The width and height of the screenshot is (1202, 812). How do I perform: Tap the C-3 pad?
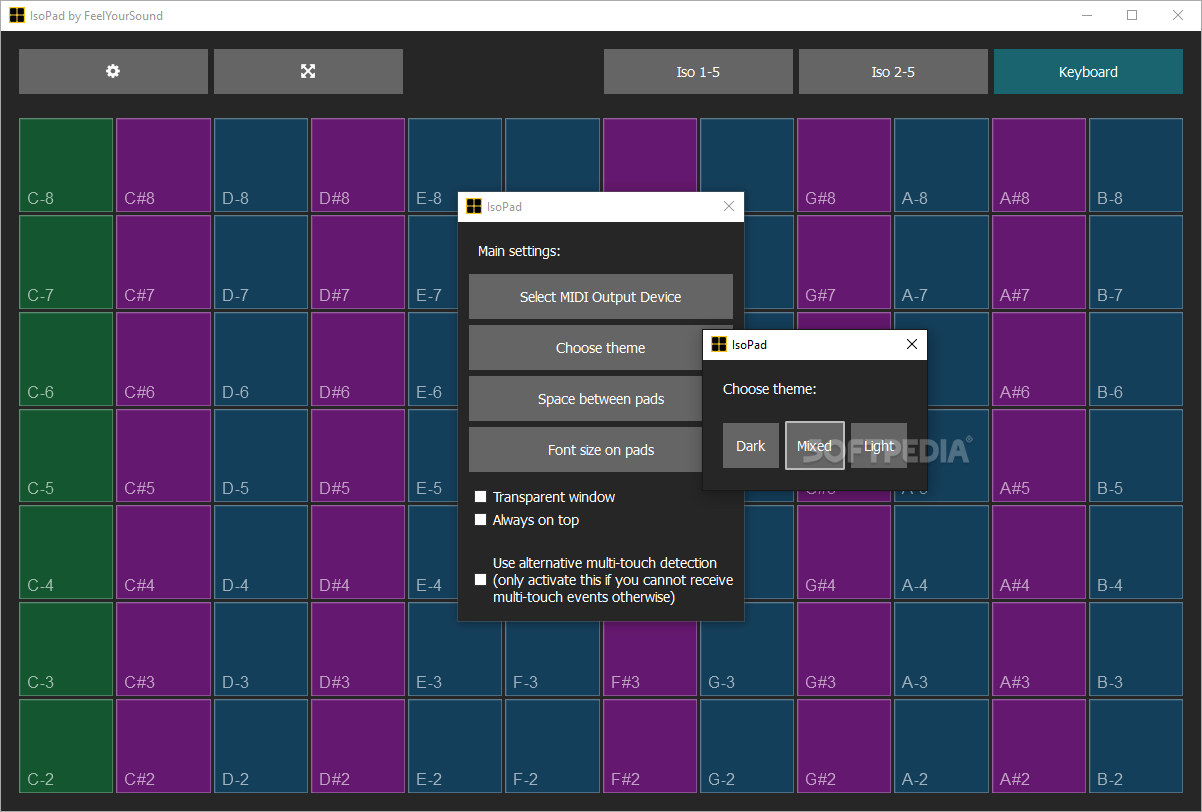coord(66,650)
